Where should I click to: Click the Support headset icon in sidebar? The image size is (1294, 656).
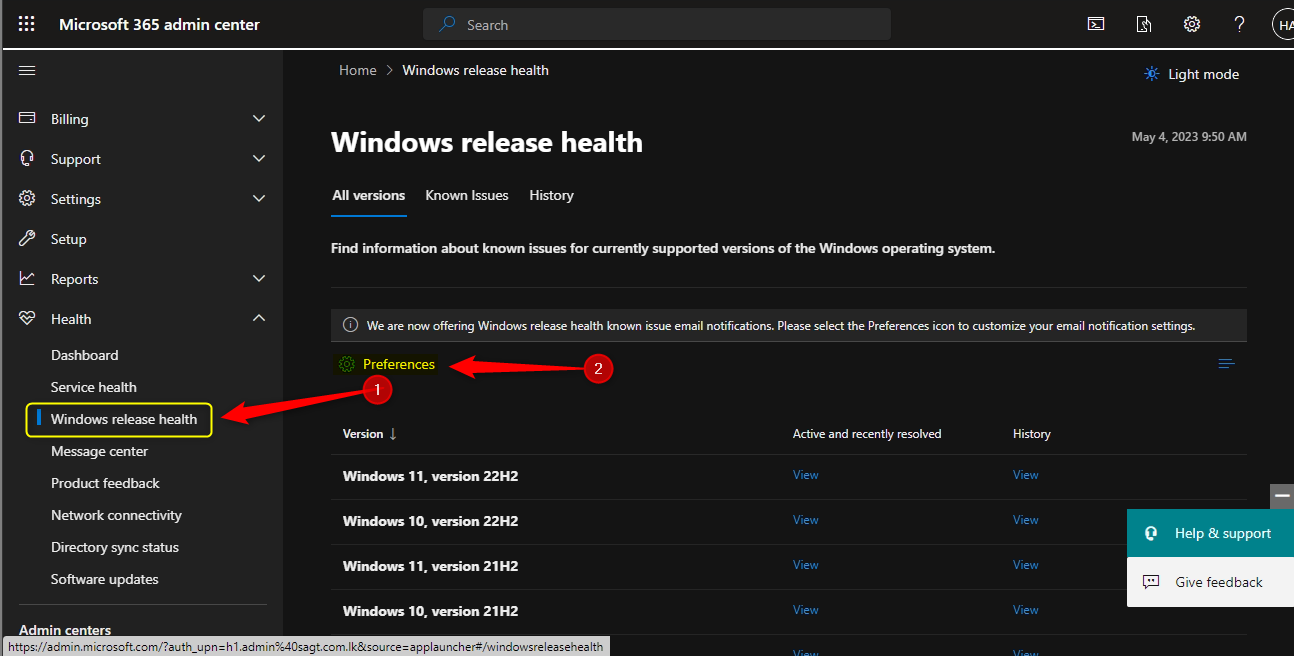coord(28,158)
